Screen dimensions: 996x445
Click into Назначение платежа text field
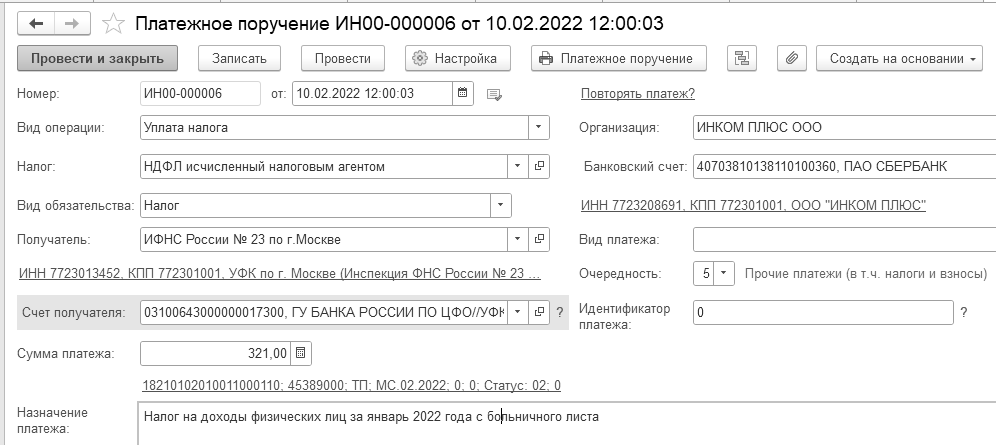(x=560, y=424)
